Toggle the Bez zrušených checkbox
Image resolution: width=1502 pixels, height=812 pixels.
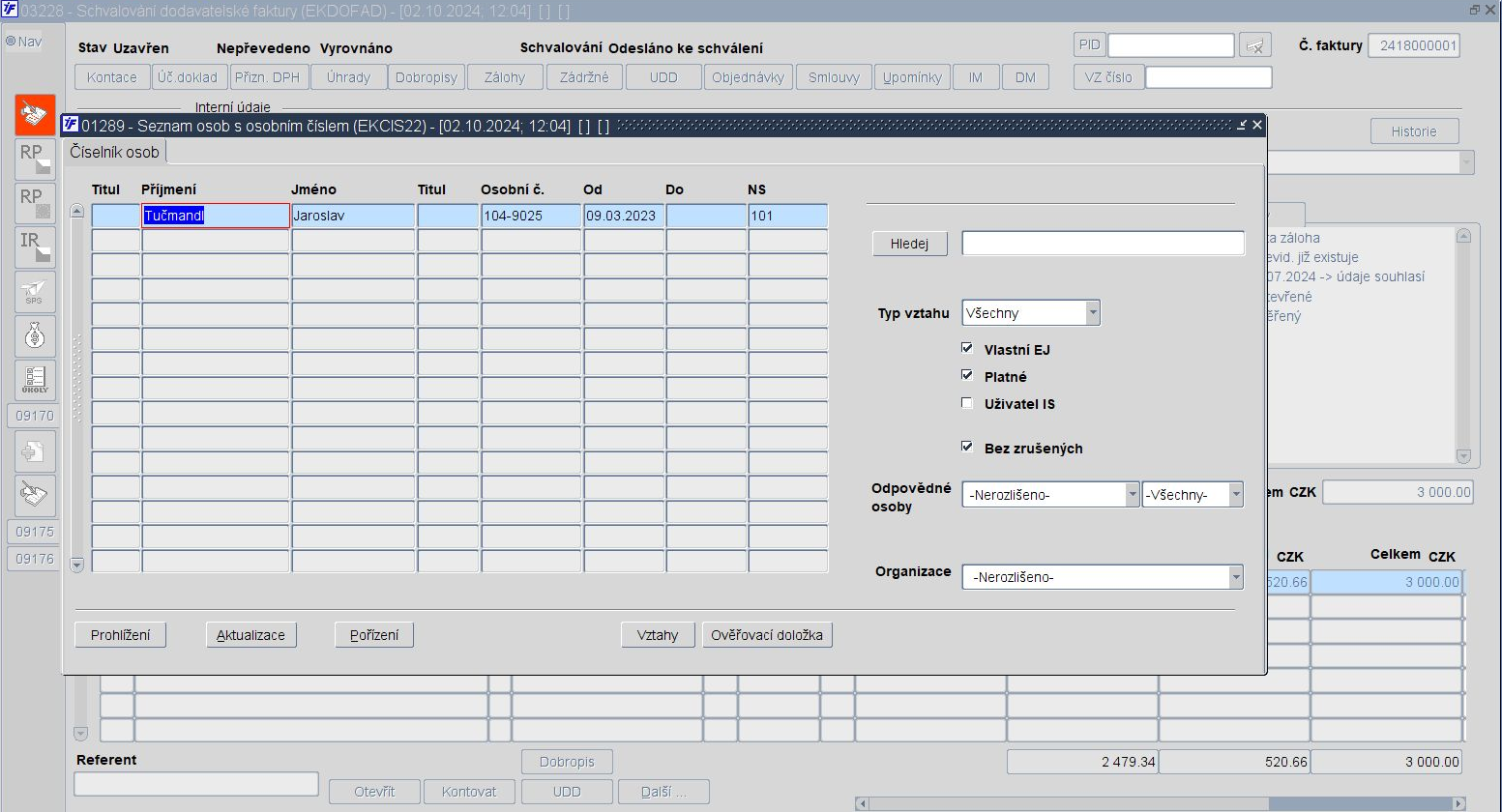[x=967, y=447]
